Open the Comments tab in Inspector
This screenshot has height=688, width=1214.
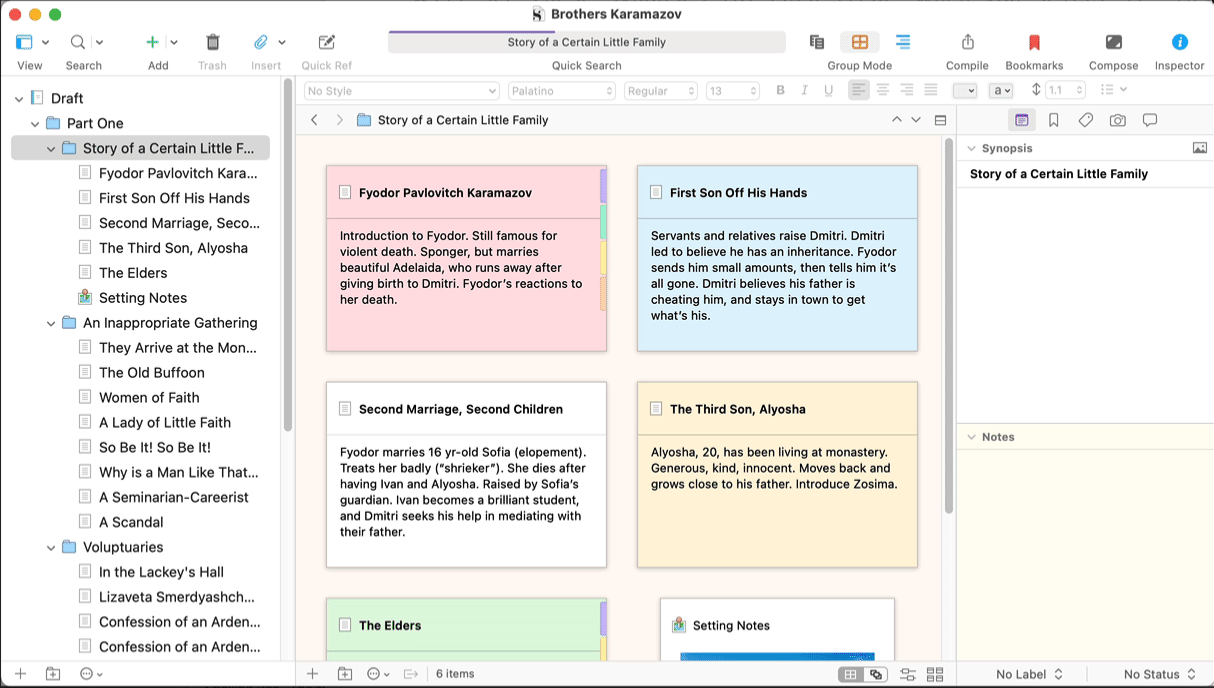[x=1150, y=120]
